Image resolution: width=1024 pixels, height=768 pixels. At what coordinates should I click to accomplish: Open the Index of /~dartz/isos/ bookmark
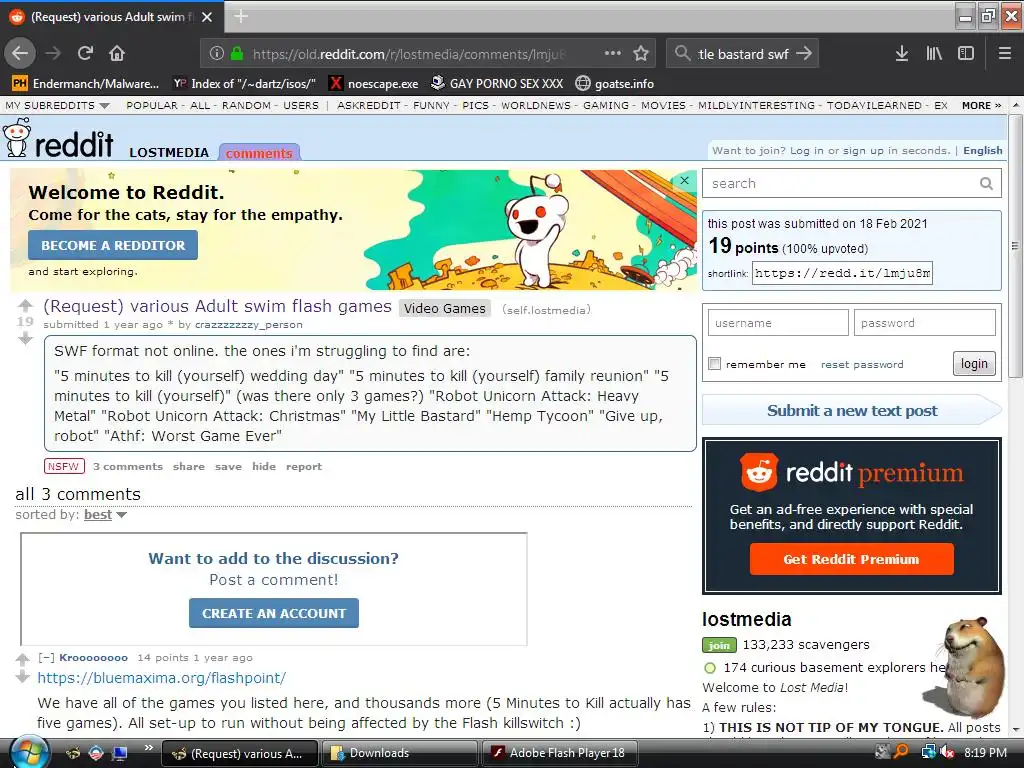click(244, 84)
